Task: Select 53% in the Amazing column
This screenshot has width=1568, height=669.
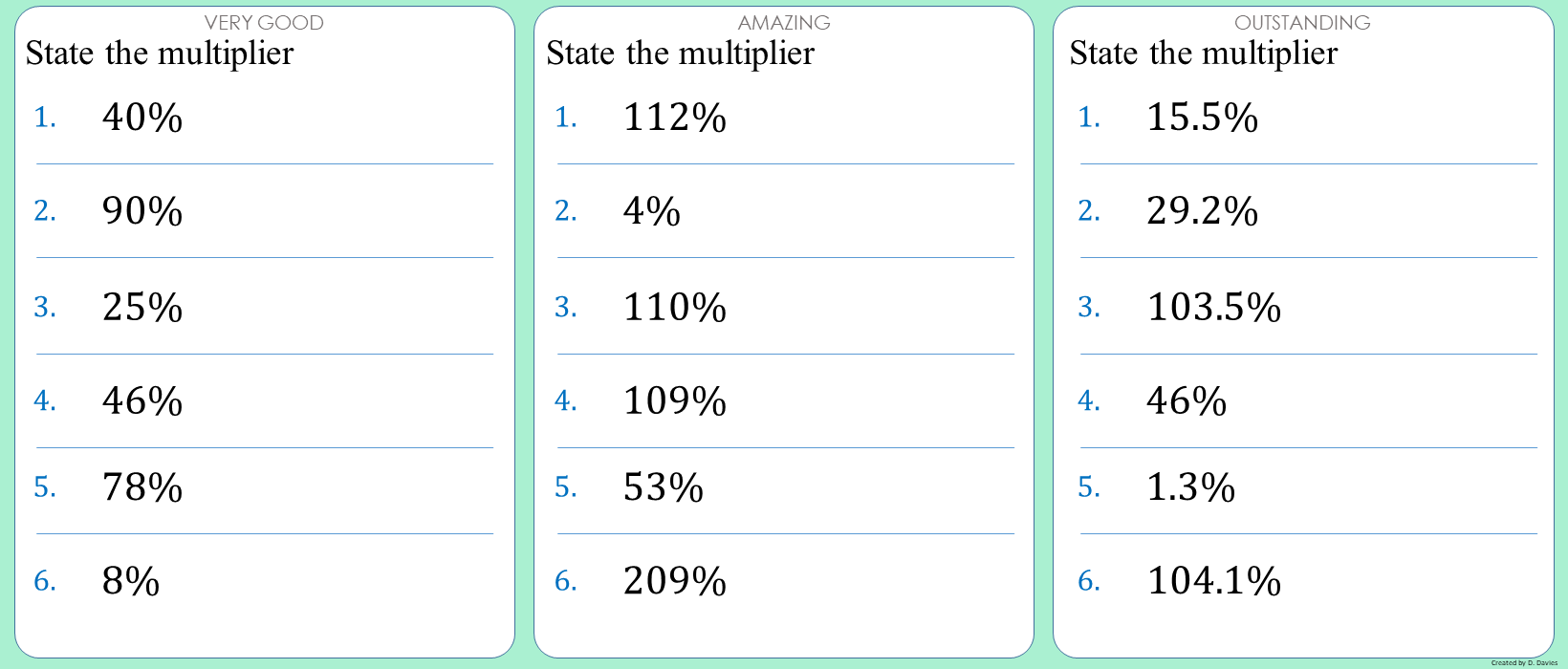Action: coord(663,487)
